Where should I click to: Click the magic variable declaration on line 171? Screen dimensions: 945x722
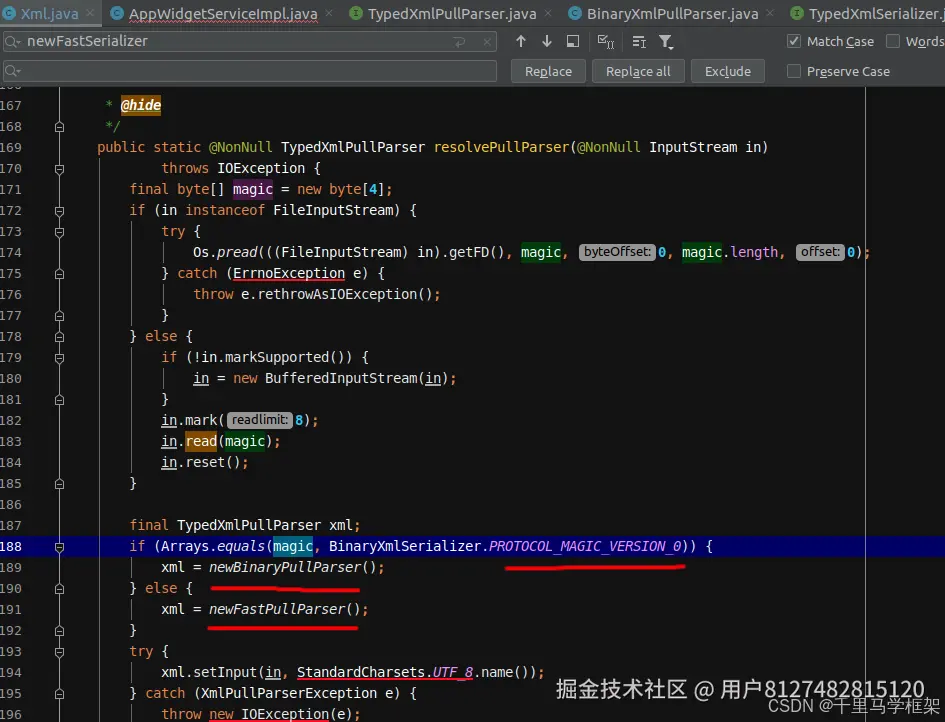253,189
